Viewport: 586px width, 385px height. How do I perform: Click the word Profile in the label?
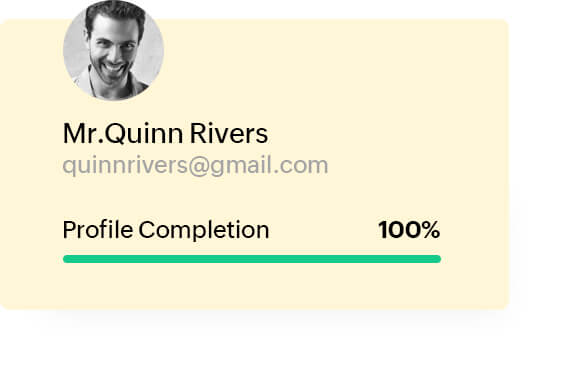click(x=98, y=230)
